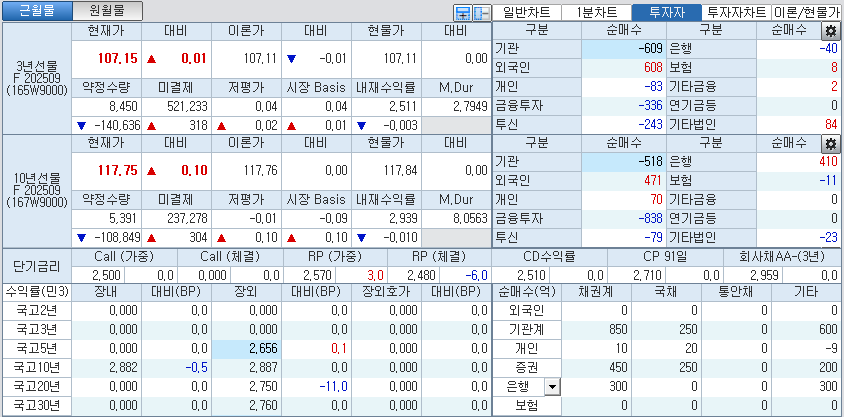Click 기타법인 net buy value -23
This screenshot has height=417, width=844.
coord(828,237)
